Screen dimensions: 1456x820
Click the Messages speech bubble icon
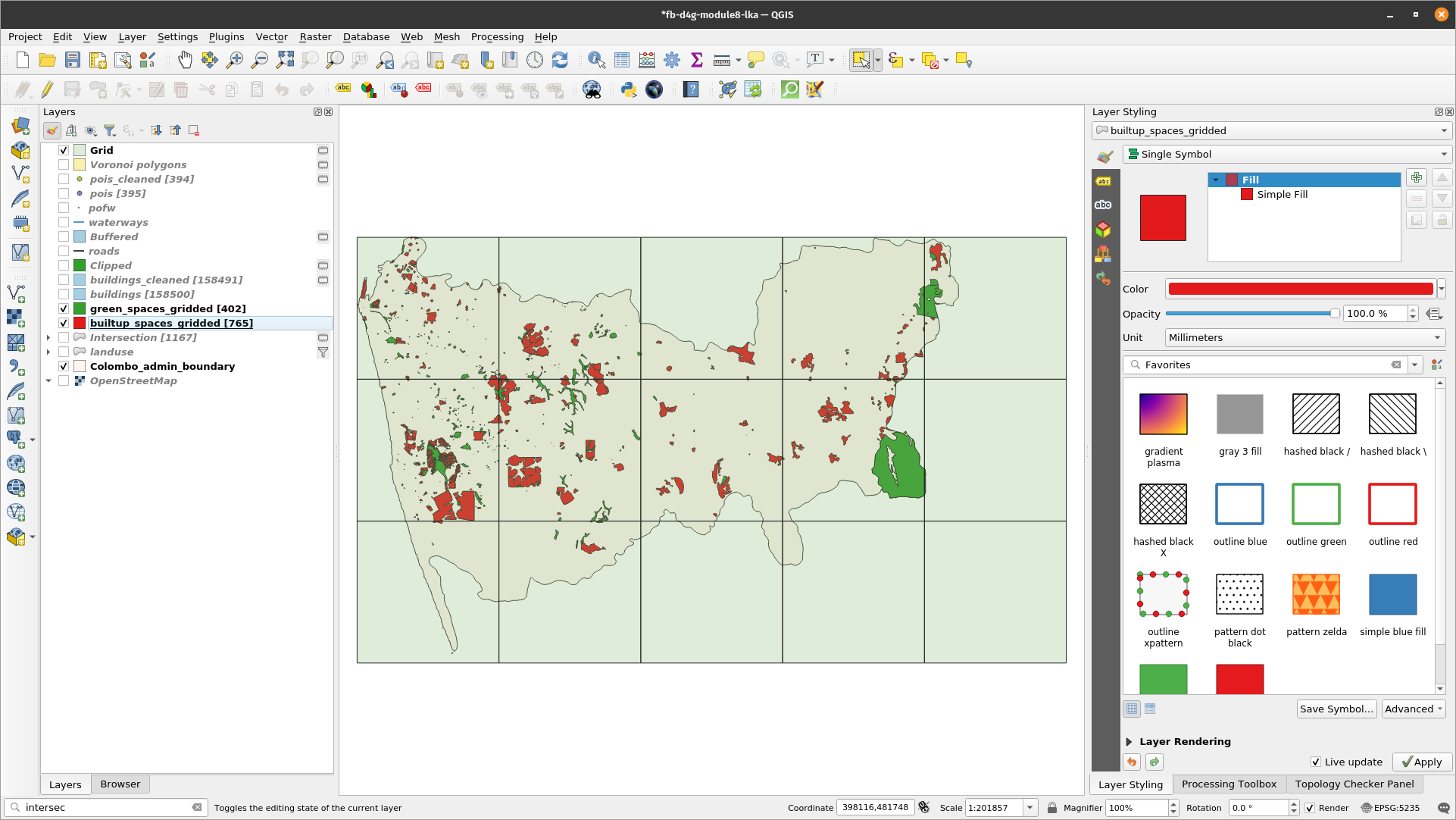(1443, 808)
